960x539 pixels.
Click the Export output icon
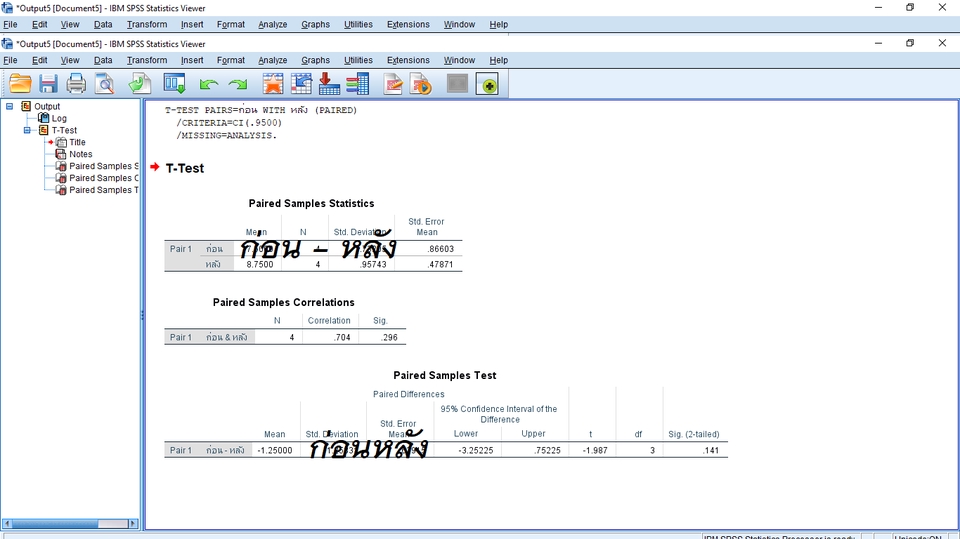click(139, 85)
